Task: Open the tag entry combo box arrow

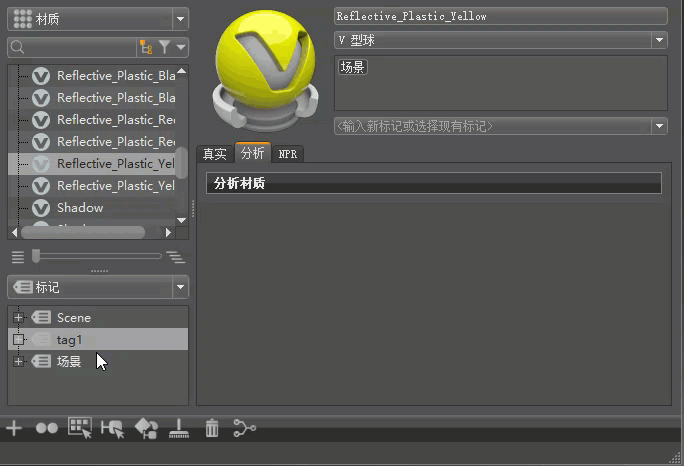Action: (659, 126)
